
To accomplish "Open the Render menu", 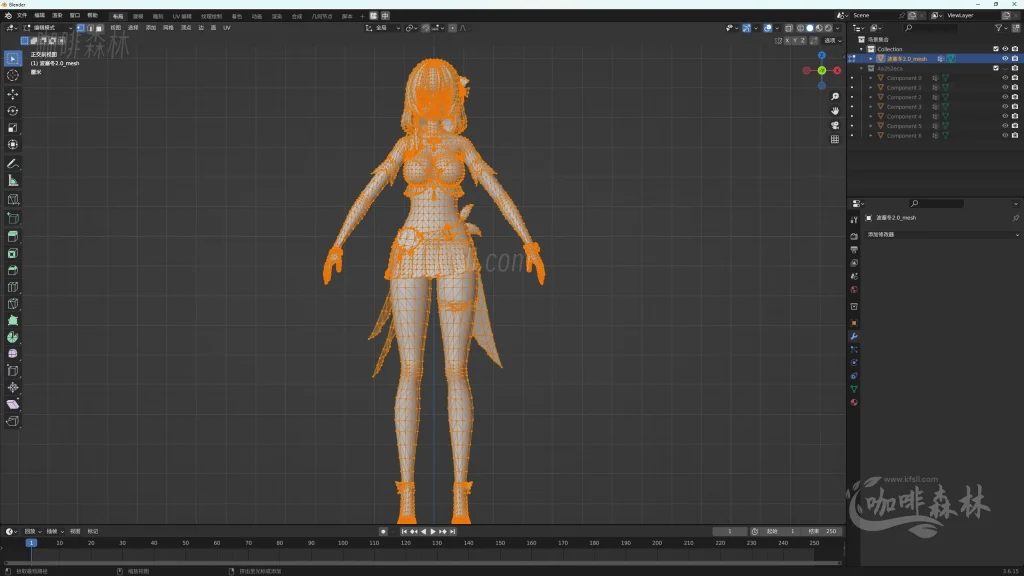I will pos(57,16).
